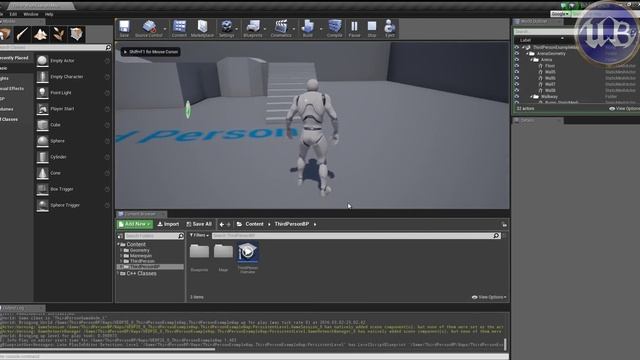Toggle visibility of the last Wall row above Walkway
This screenshot has width=640, height=360.
(517, 90)
